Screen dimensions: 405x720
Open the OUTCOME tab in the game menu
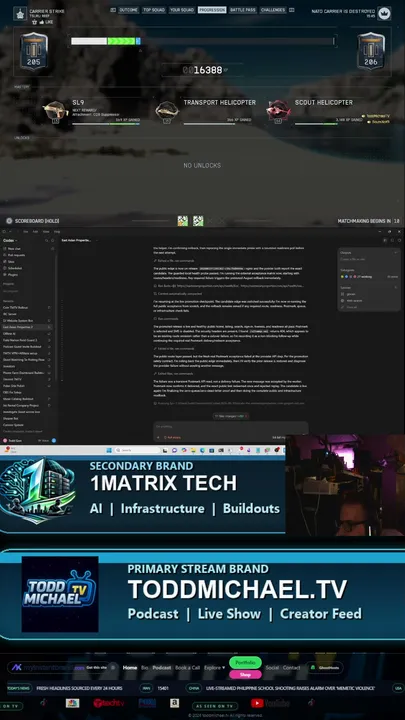[129, 10]
